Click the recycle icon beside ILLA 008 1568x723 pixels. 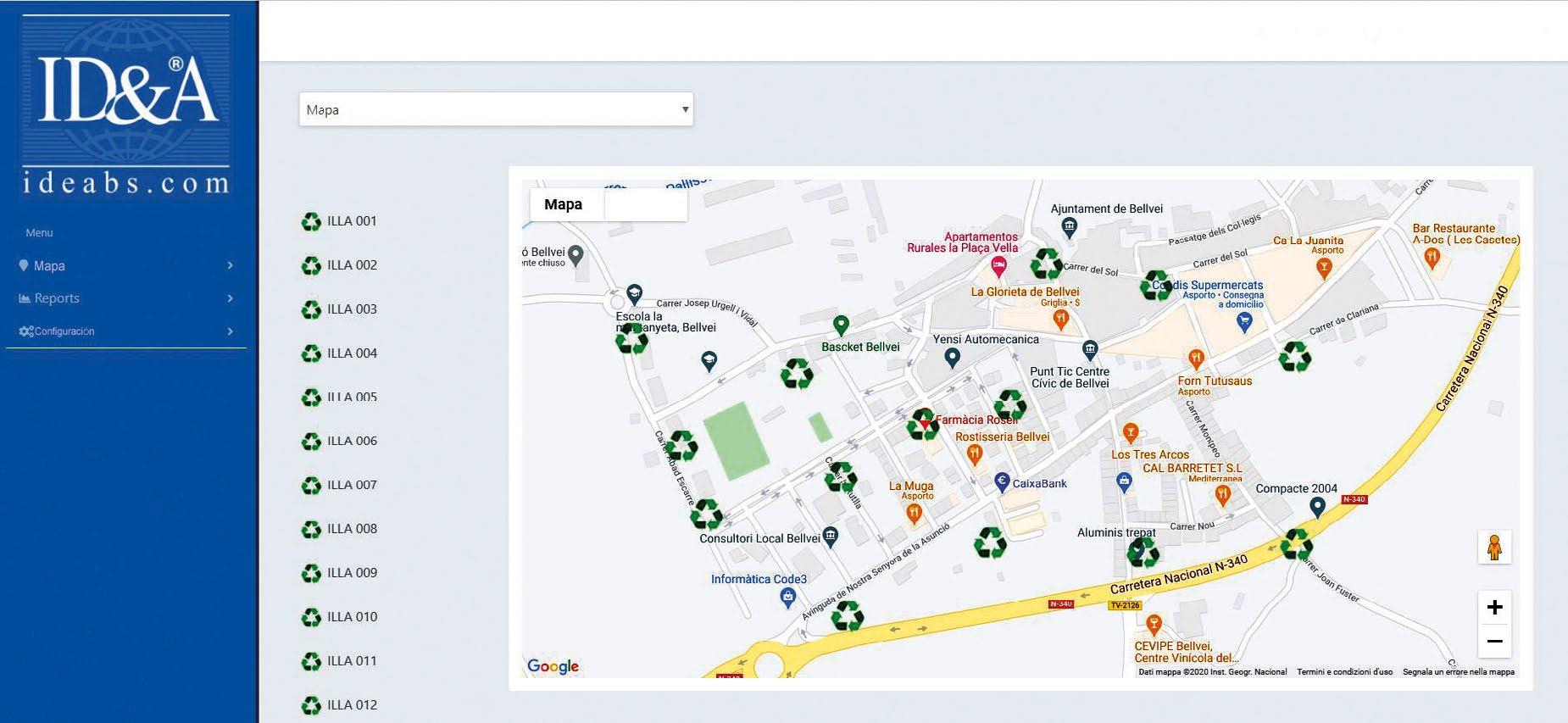pos(311,530)
